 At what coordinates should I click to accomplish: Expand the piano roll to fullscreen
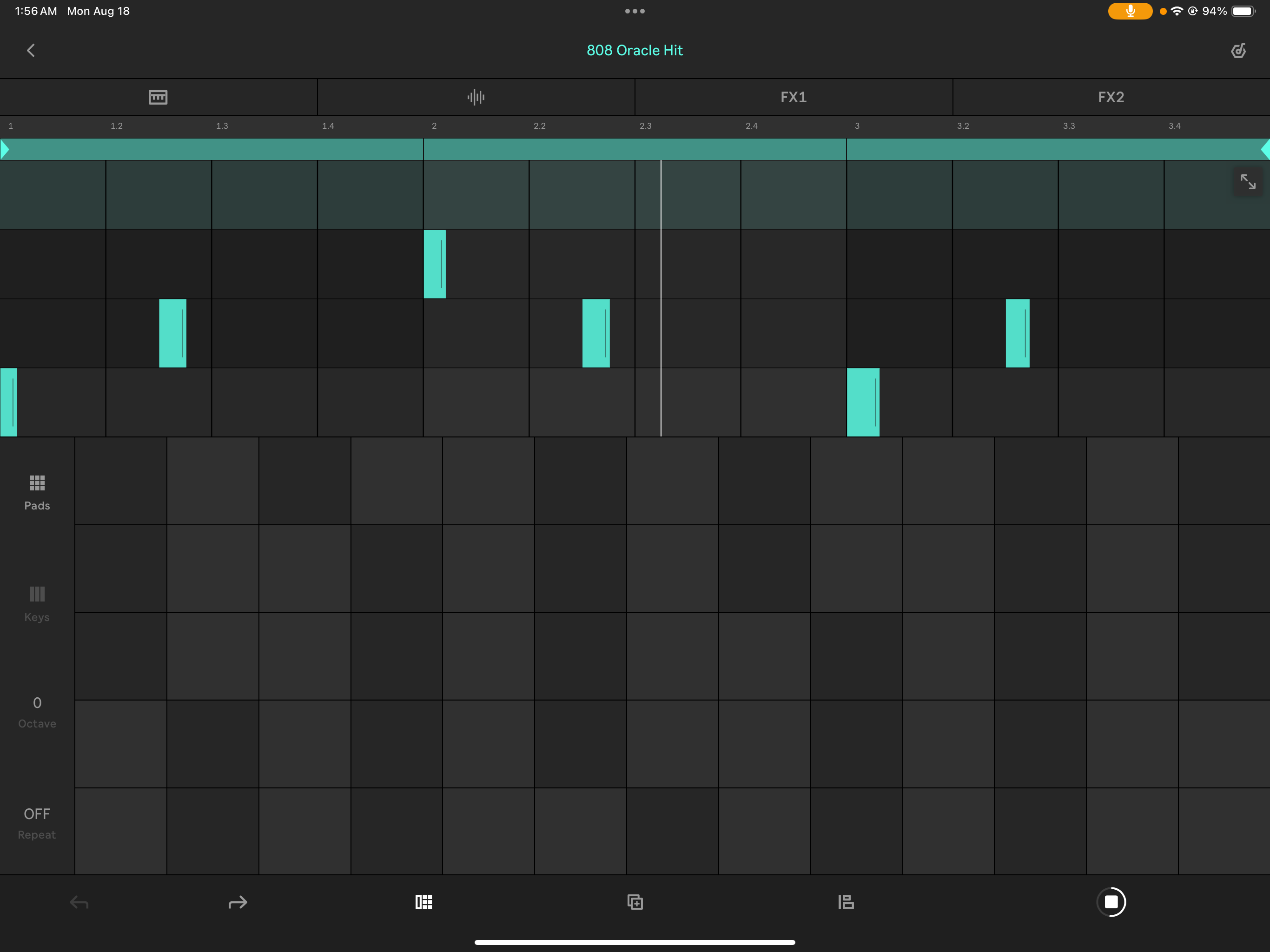[1247, 182]
